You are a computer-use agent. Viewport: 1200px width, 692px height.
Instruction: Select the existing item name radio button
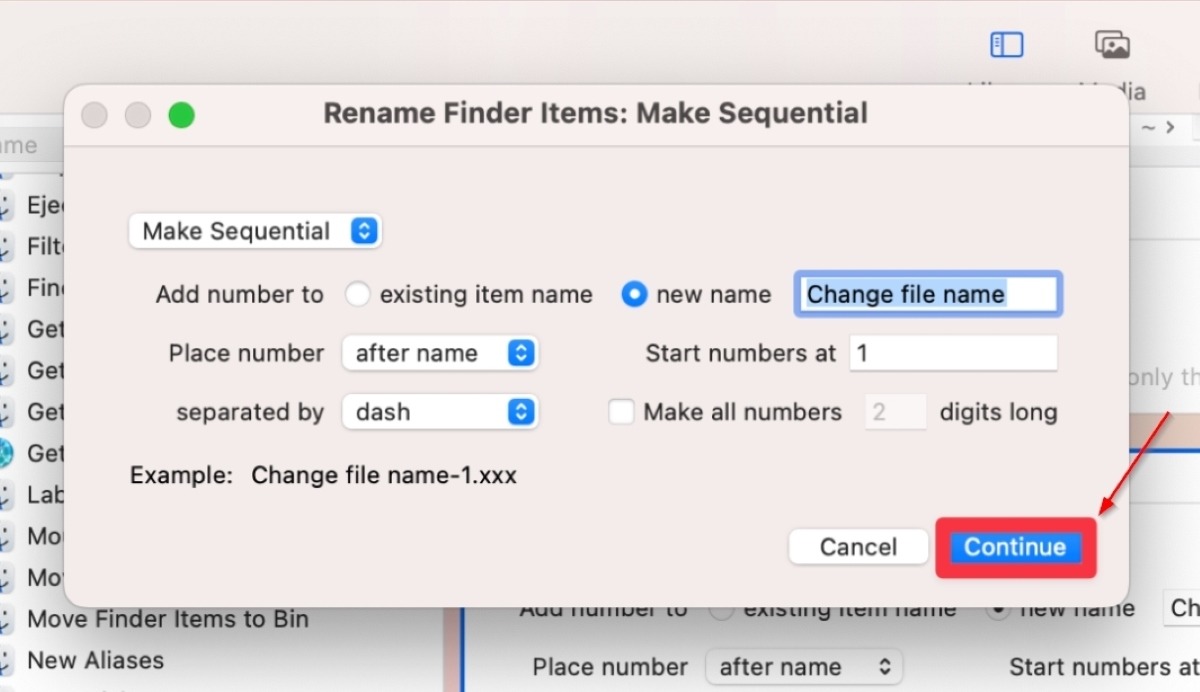357,294
